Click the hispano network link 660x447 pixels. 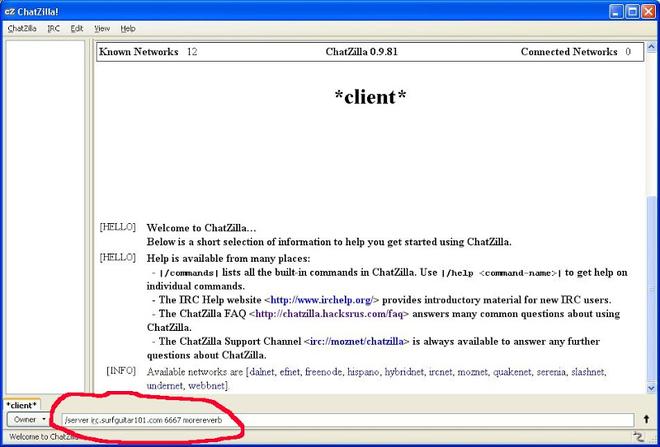363,372
